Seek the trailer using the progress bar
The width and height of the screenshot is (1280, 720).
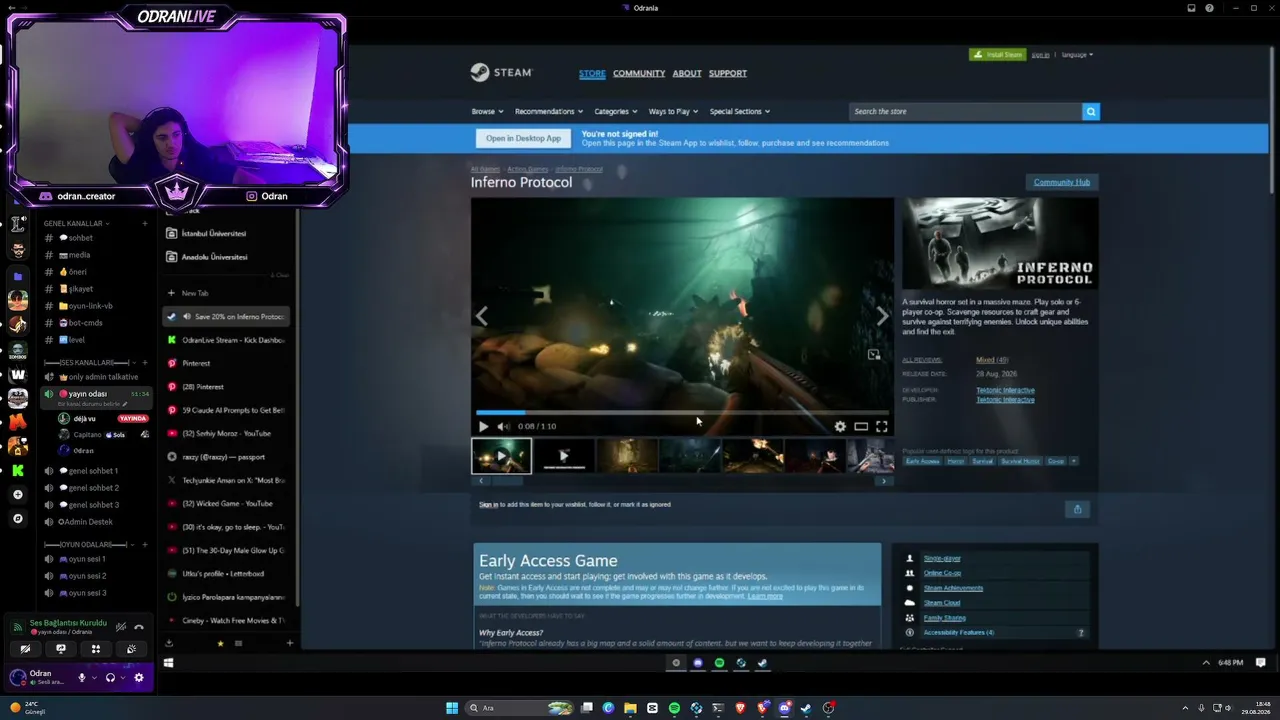point(682,412)
